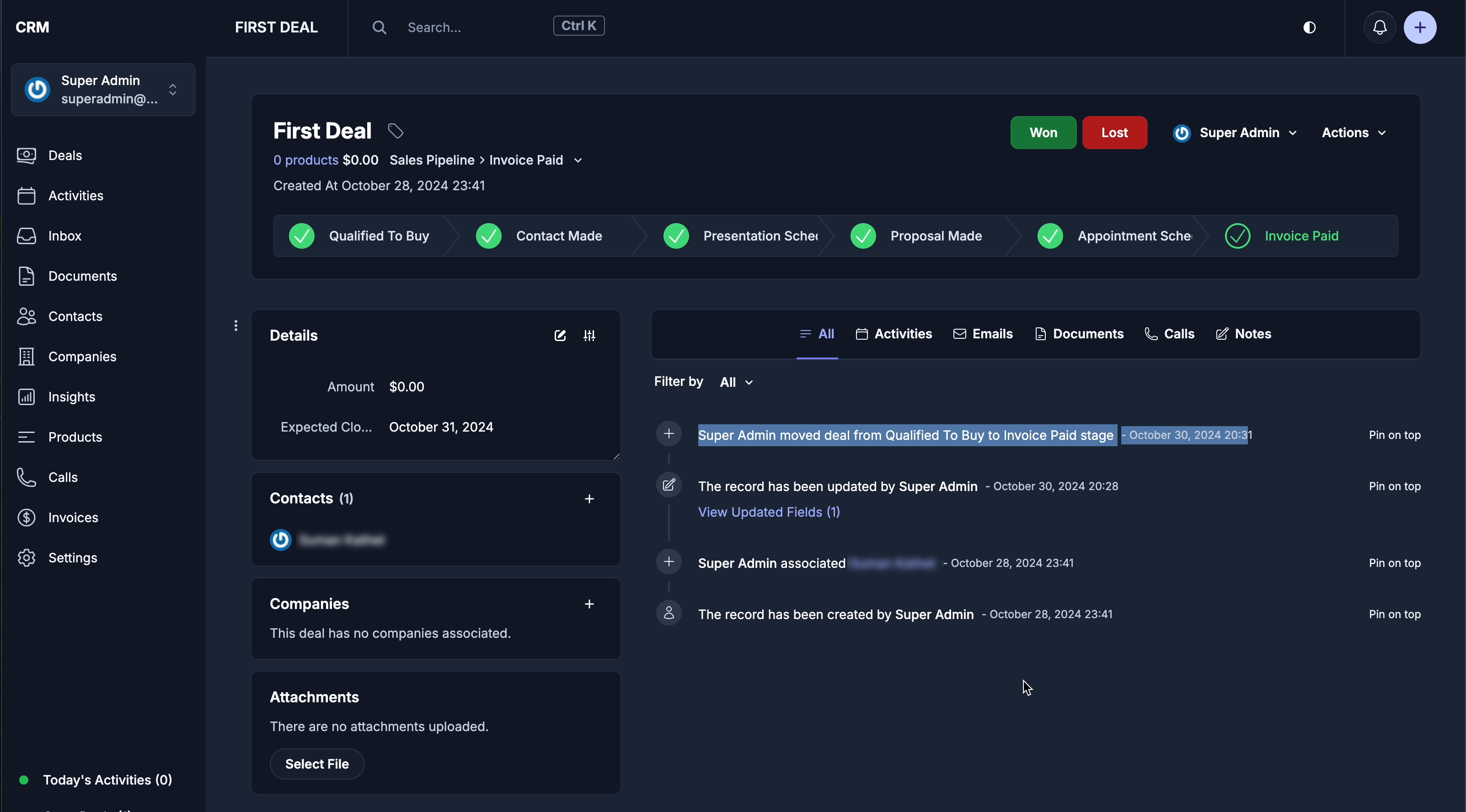
Task: Switch to the Notes tab
Action: click(x=1243, y=334)
